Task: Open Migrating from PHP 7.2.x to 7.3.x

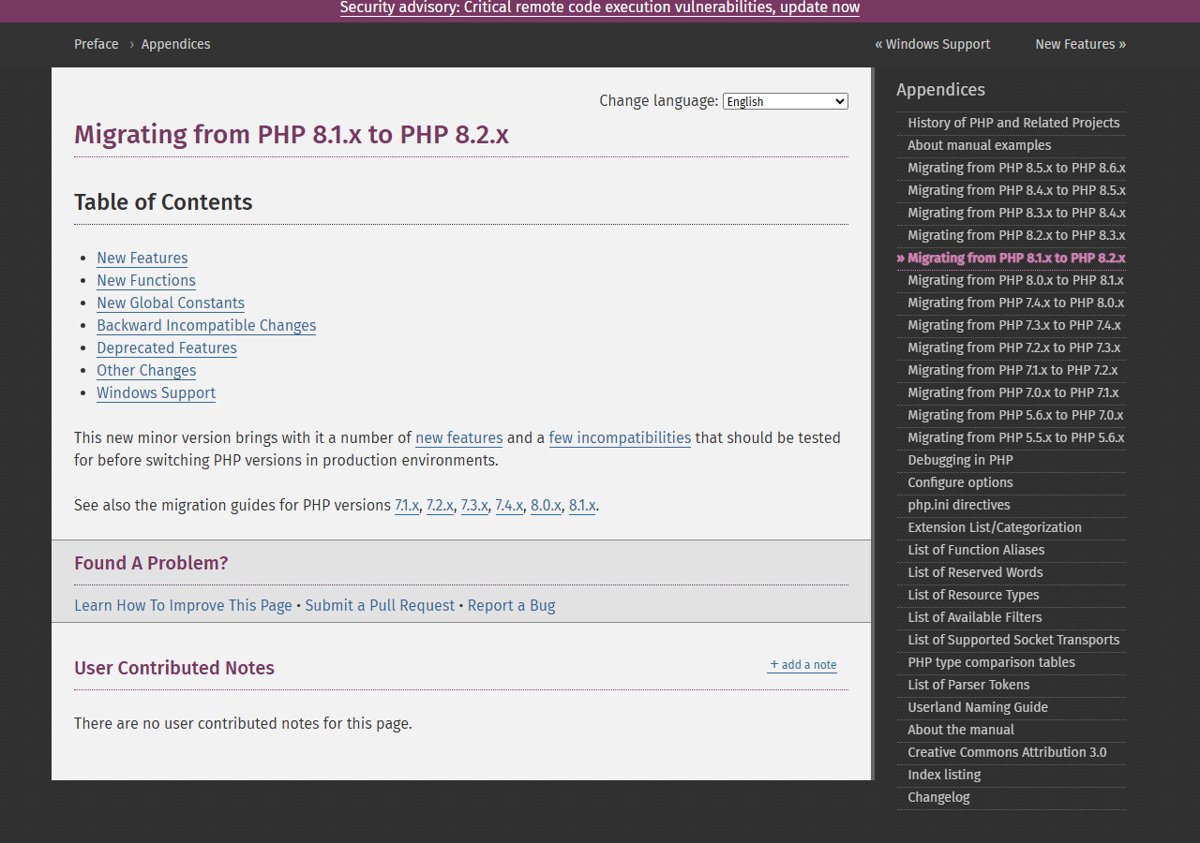Action: [1014, 348]
